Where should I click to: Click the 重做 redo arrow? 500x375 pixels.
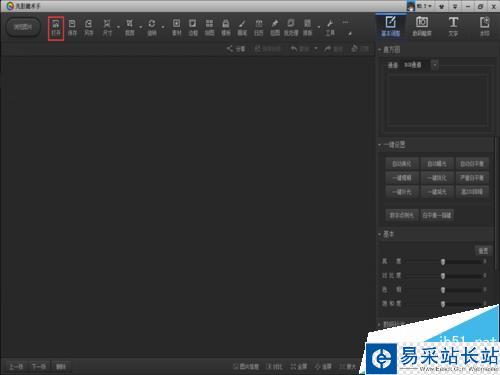pos(334,49)
